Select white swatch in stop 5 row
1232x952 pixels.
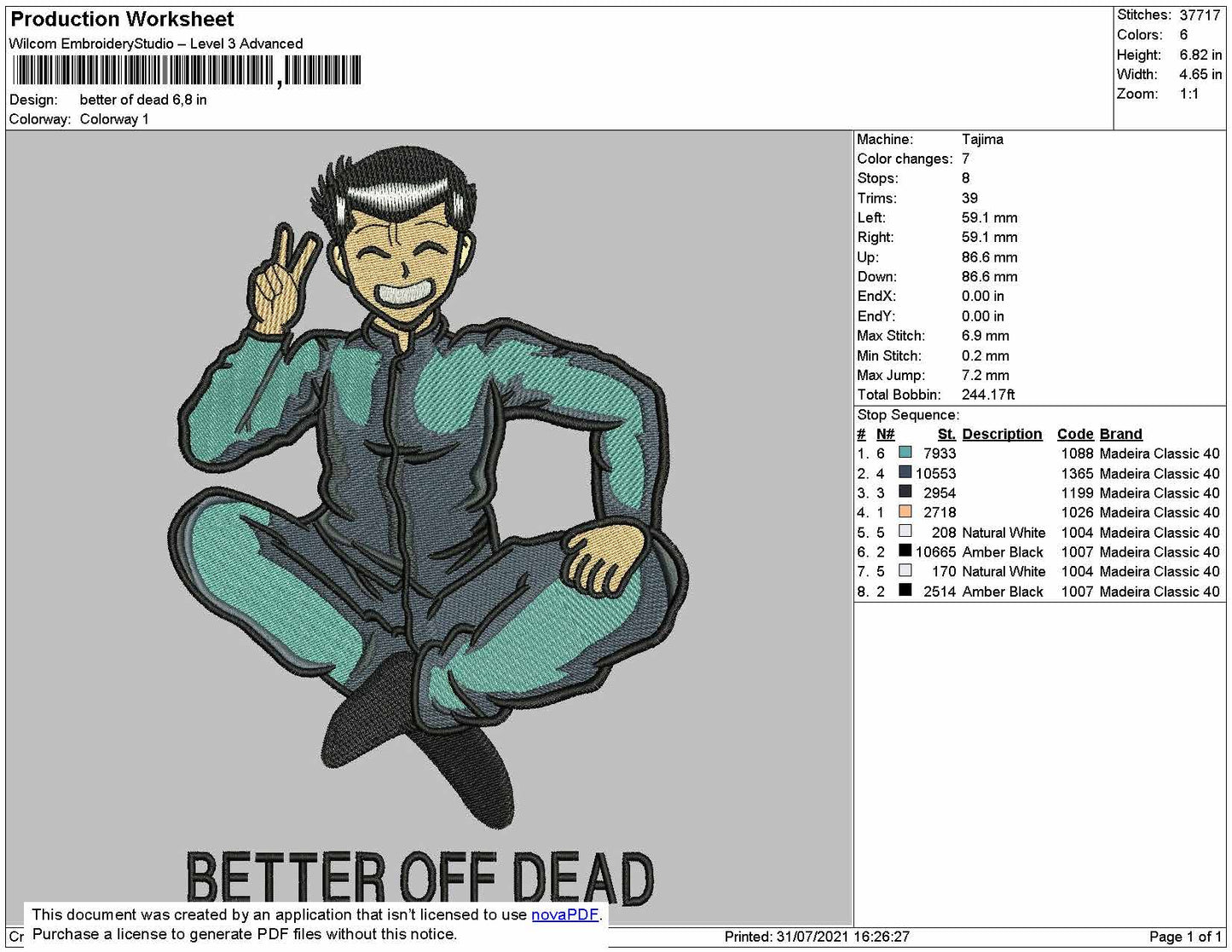point(905,531)
